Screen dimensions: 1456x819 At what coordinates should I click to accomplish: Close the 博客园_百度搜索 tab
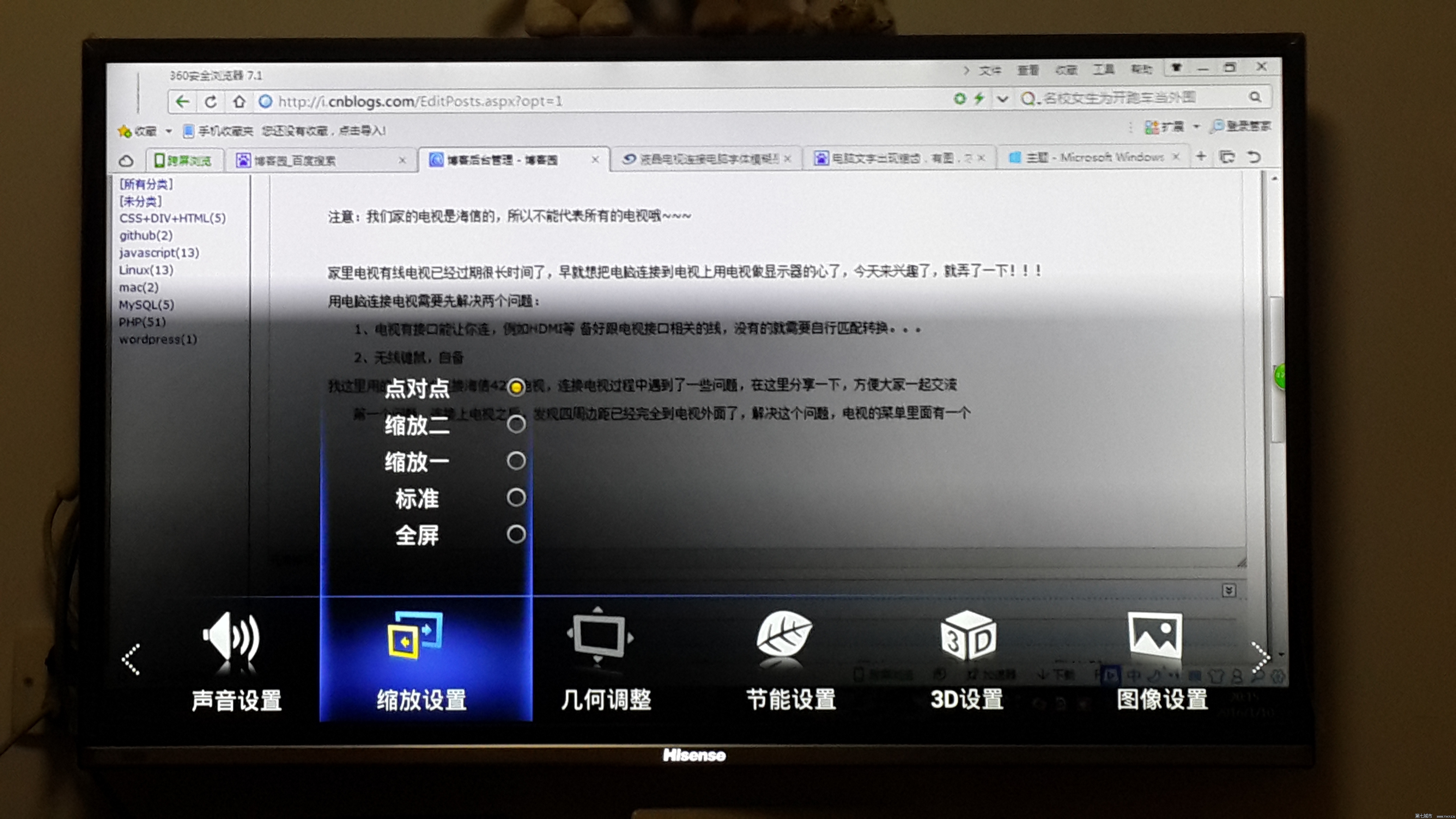[x=402, y=160]
